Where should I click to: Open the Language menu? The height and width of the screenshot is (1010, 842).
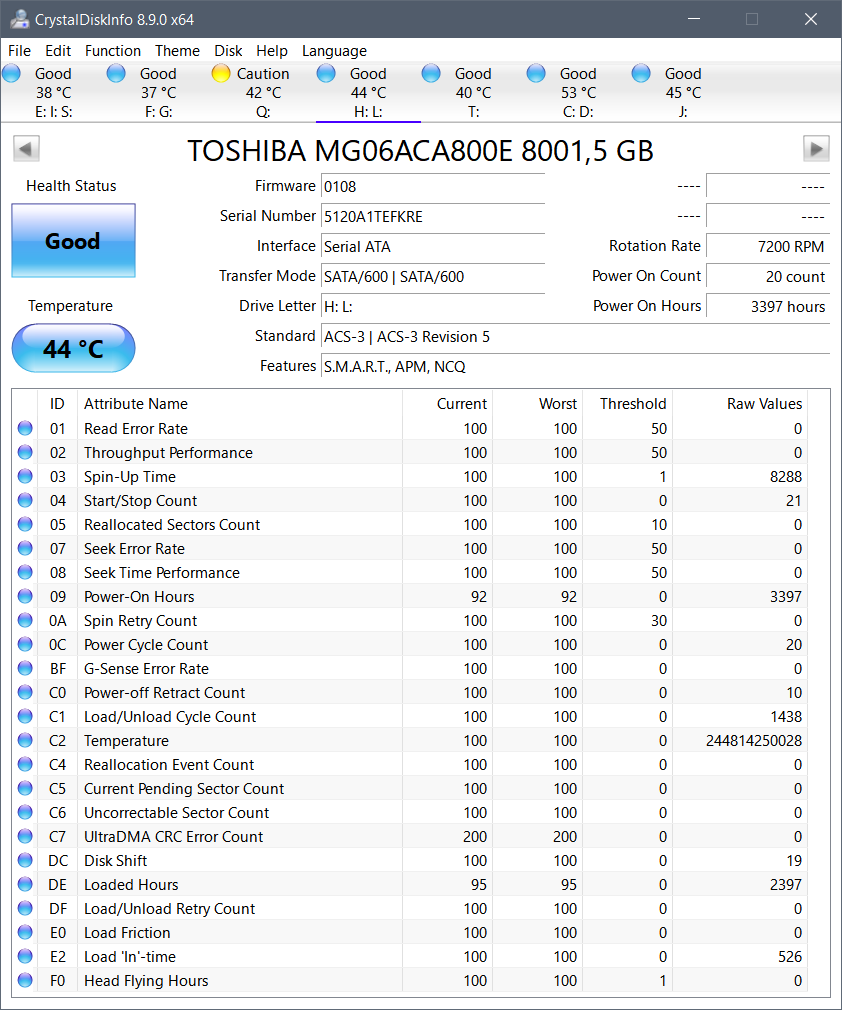tap(334, 51)
